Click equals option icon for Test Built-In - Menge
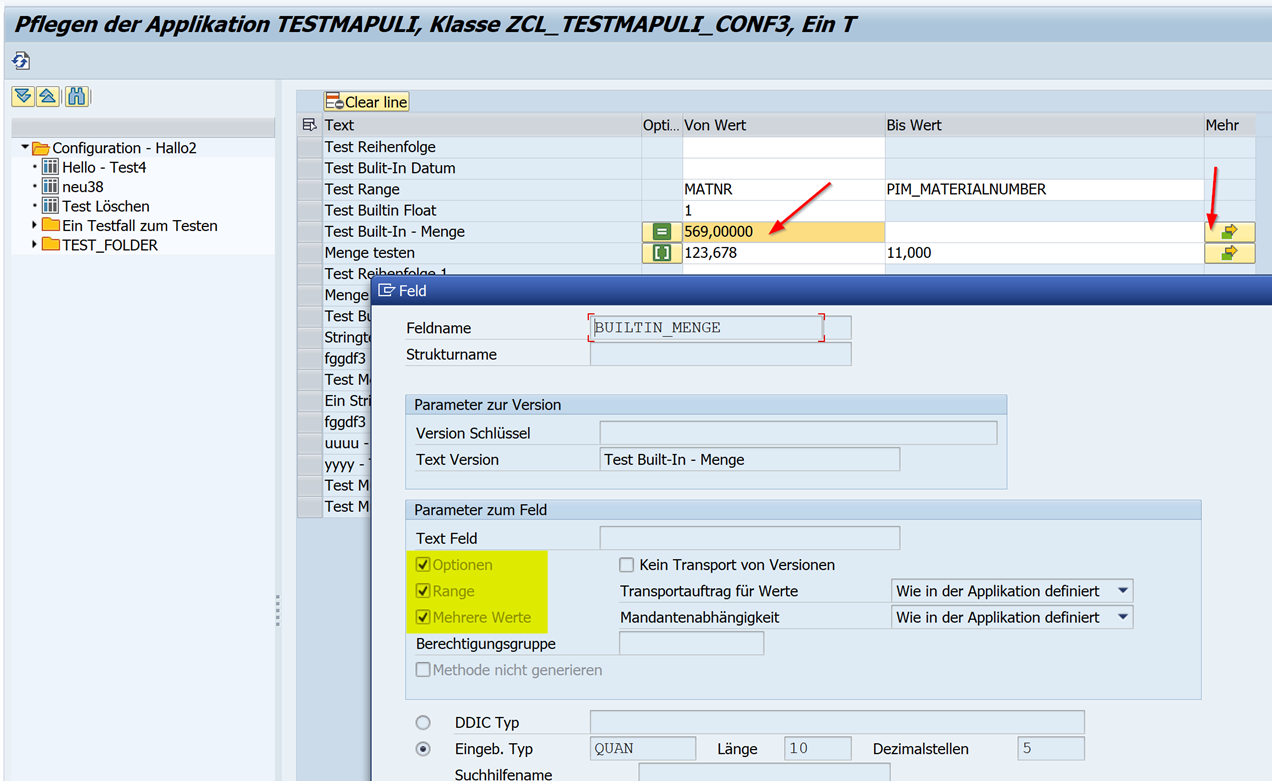 click(x=661, y=232)
